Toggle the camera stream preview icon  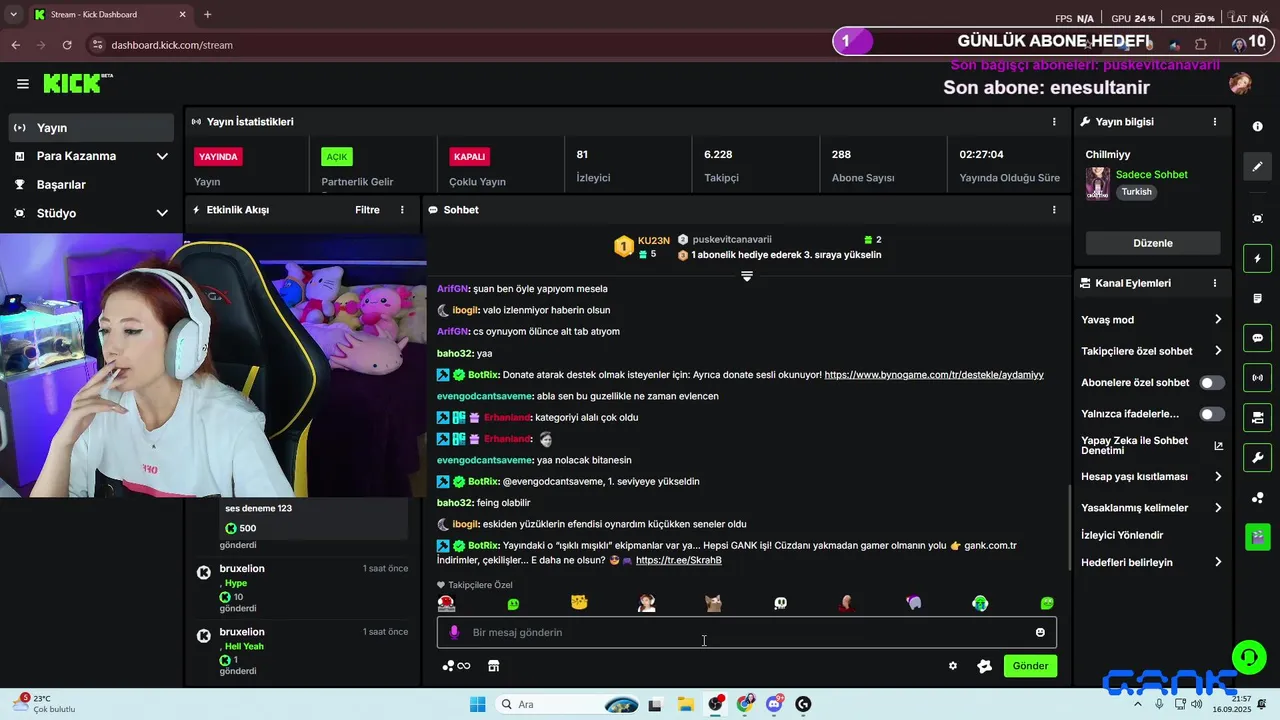(1257, 417)
